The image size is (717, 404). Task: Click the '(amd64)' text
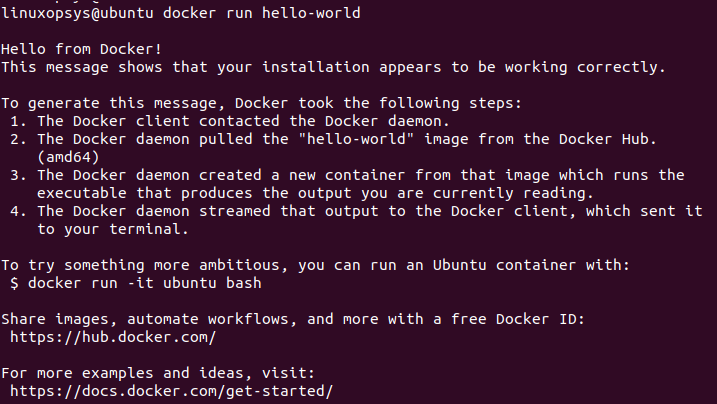[x=68, y=157]
